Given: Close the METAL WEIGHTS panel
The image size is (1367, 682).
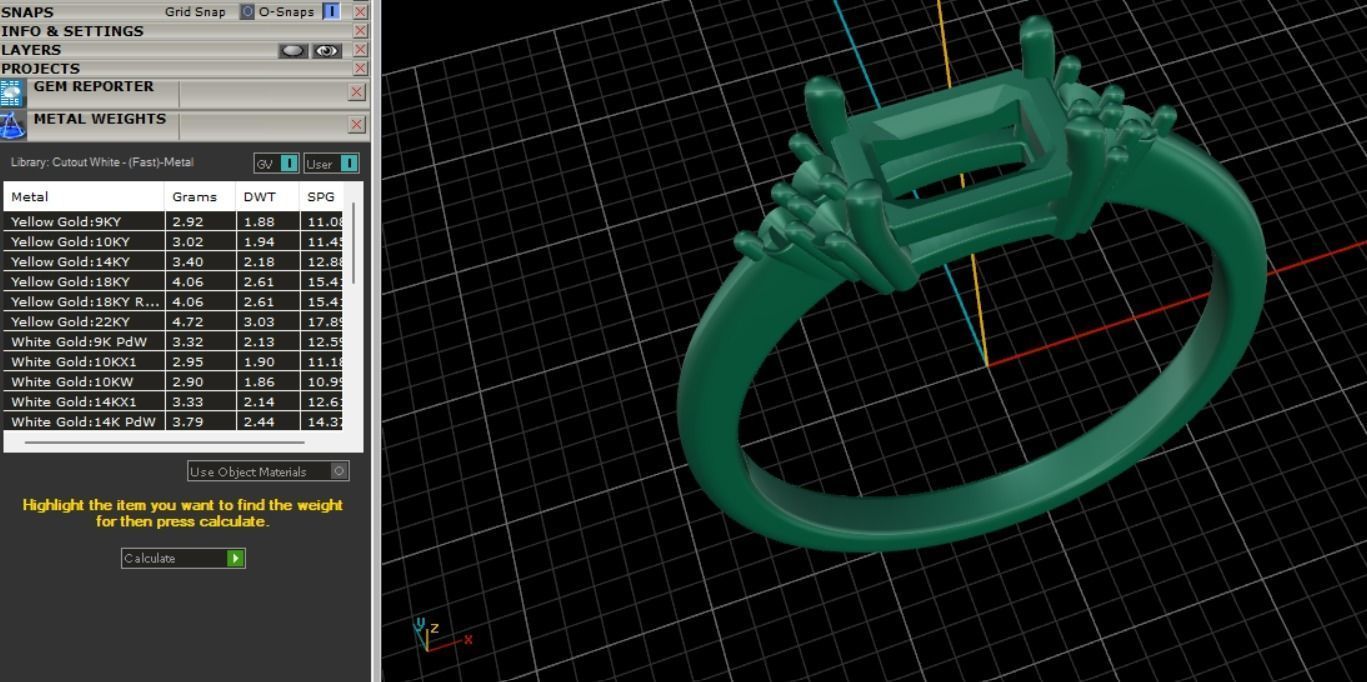Looking at the screenshot, I should click(x=356, y=124).
